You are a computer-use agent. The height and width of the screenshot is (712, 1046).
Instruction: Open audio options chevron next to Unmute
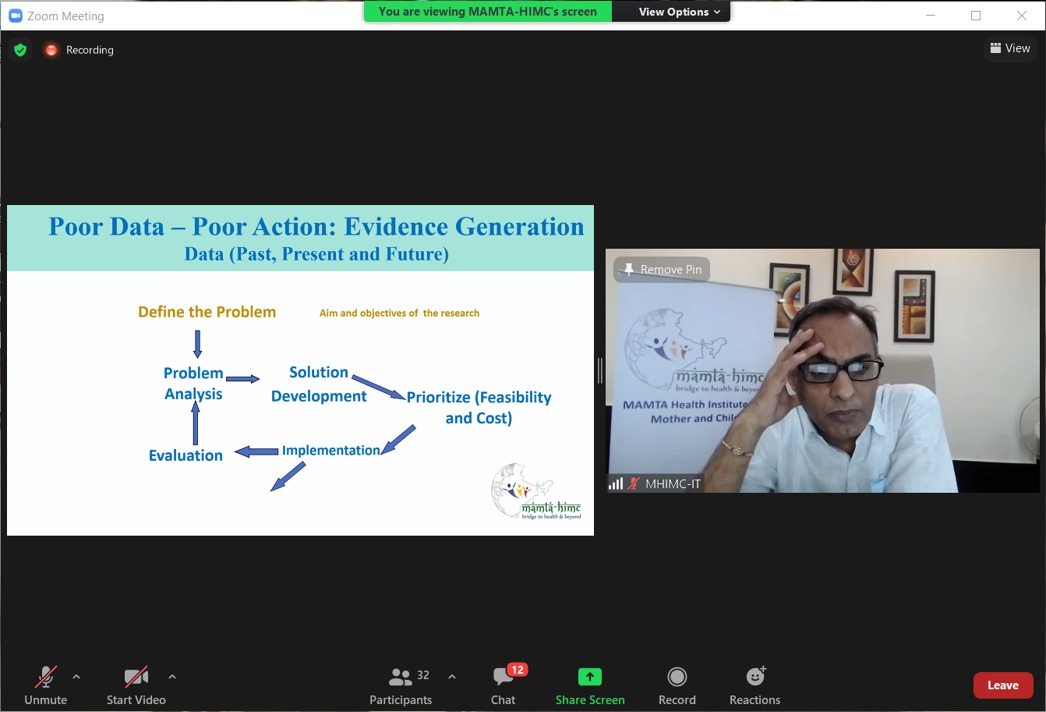click(76, 677)
